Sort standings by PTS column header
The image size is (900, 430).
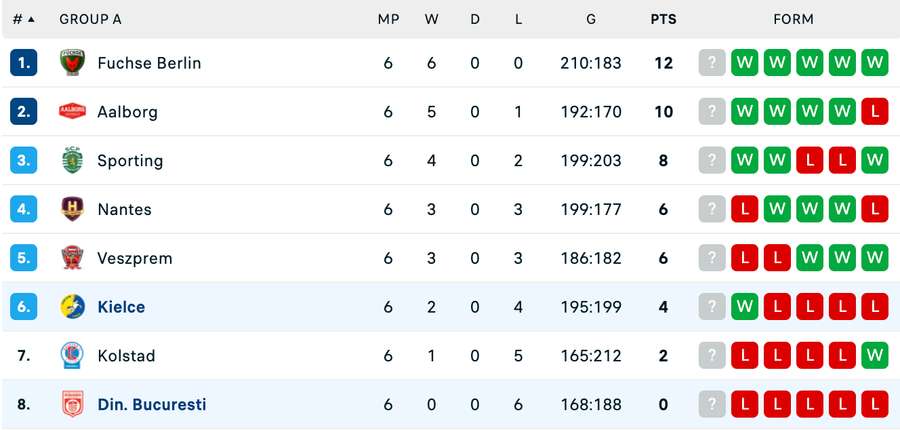[x=663, y=19]
